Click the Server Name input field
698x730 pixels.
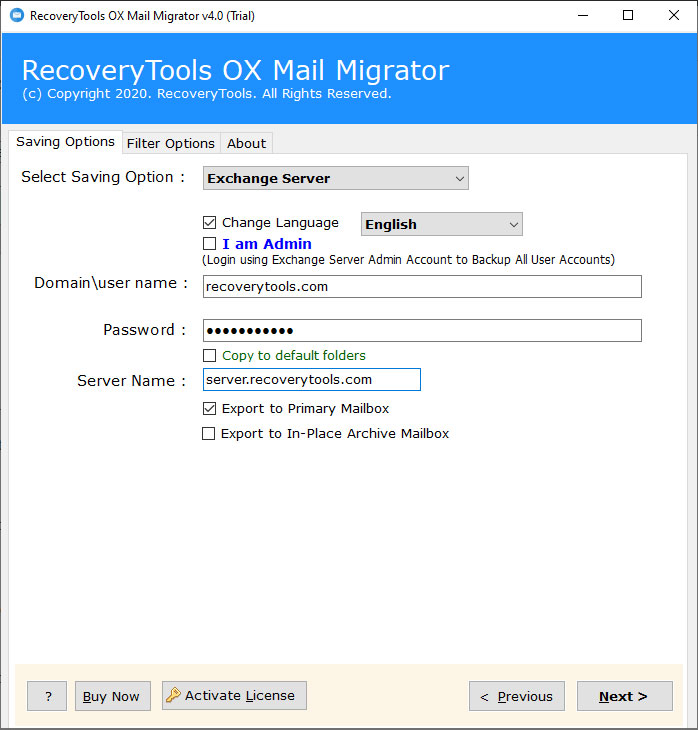pyautogui.click(x=312, y=379)
